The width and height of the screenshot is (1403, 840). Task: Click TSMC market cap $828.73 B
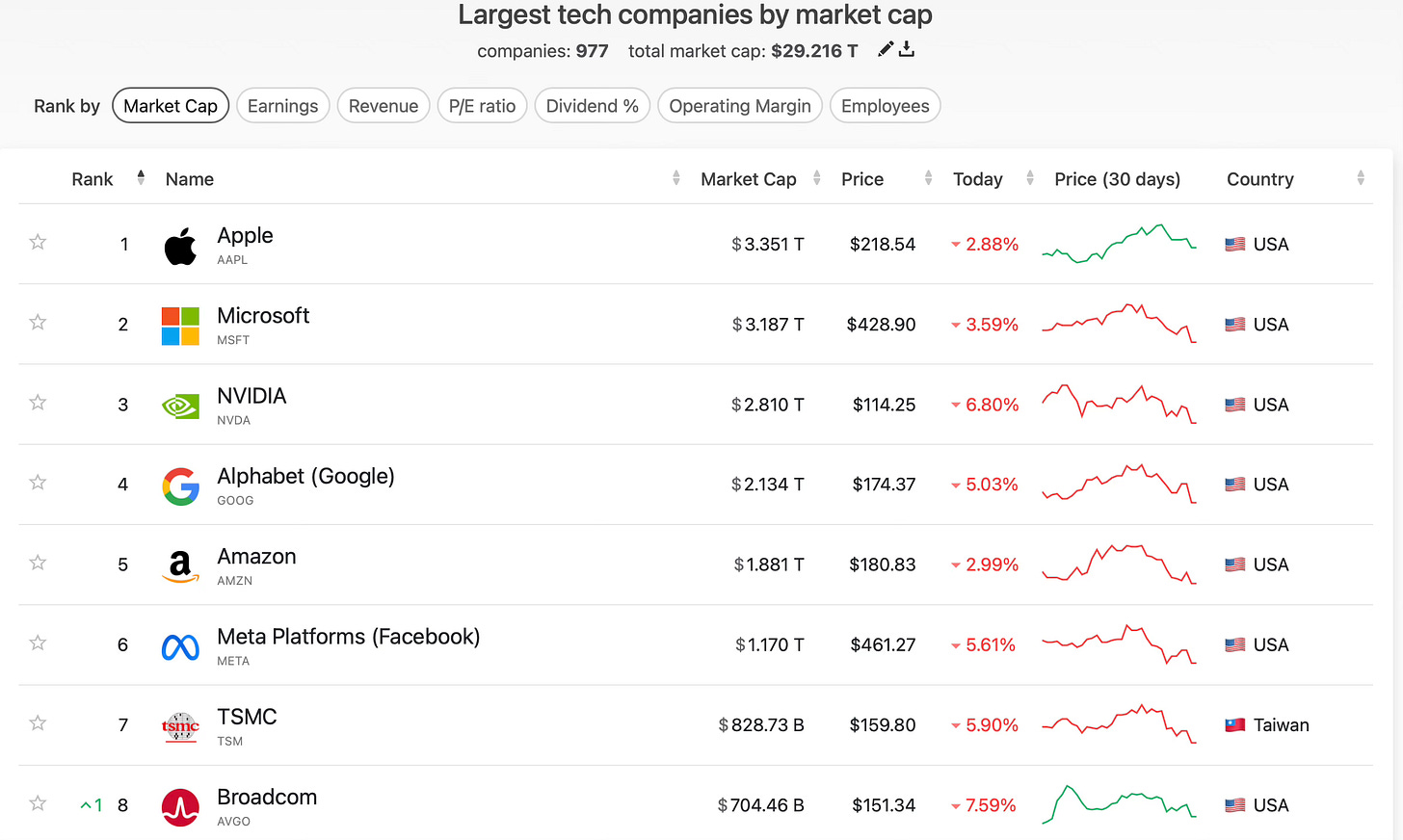[761, 725]
